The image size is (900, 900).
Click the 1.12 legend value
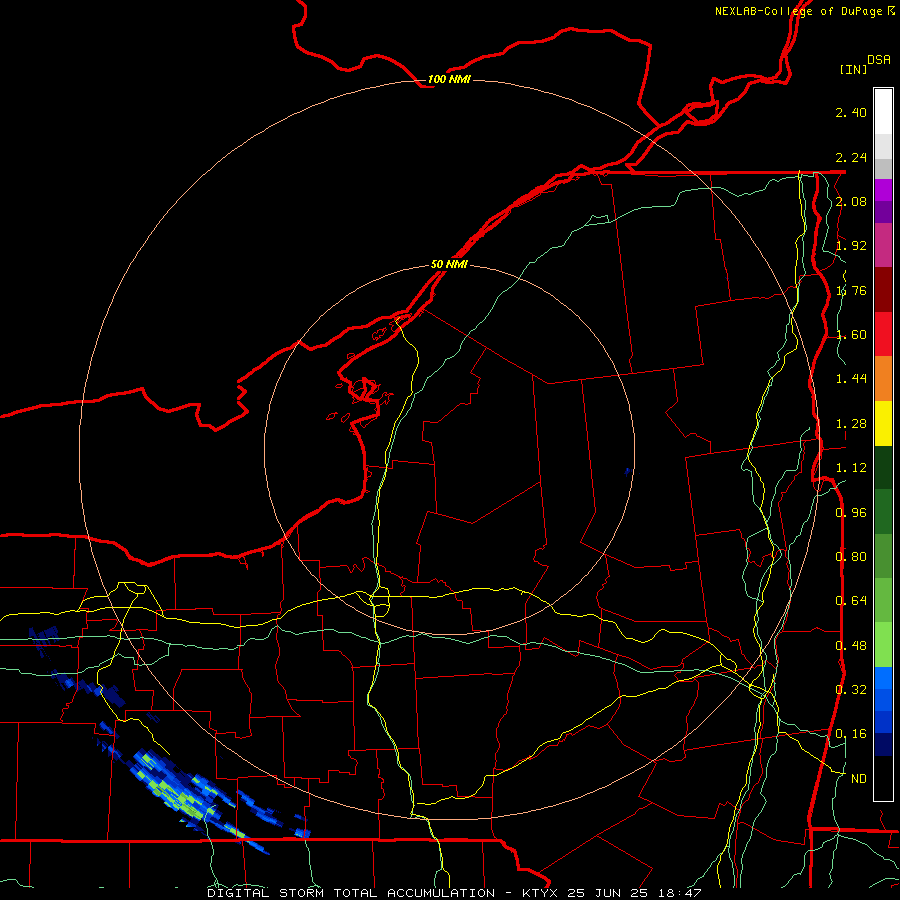851,468
